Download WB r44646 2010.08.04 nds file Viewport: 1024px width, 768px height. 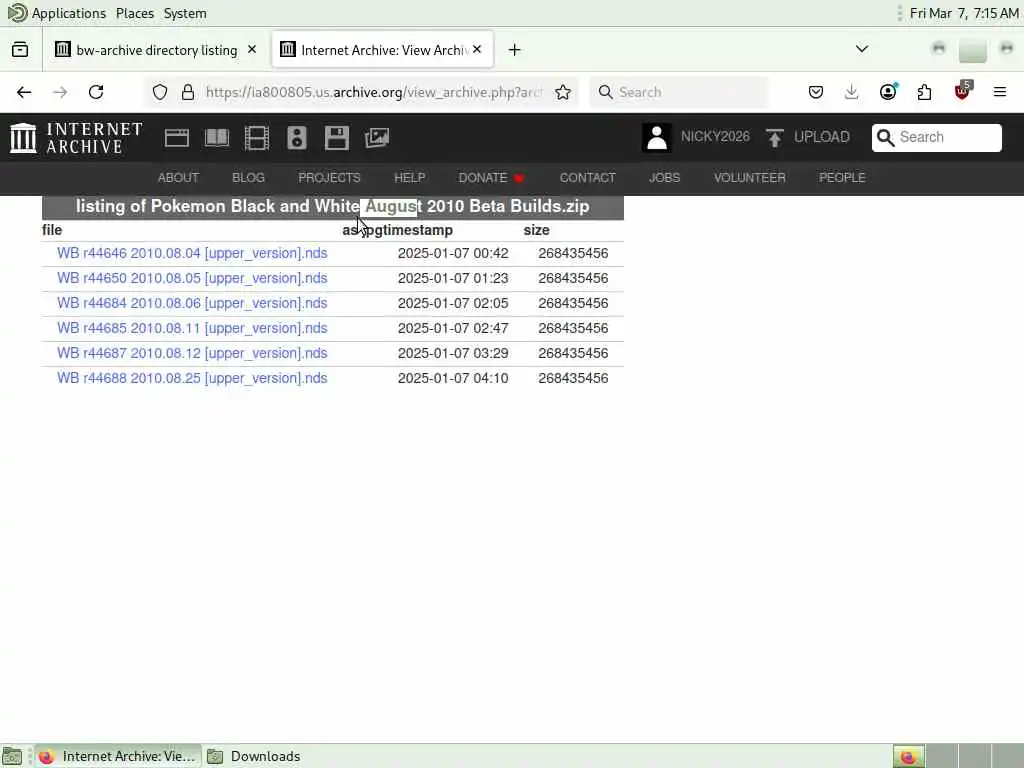pyautogui.click(x=192, y=253)
